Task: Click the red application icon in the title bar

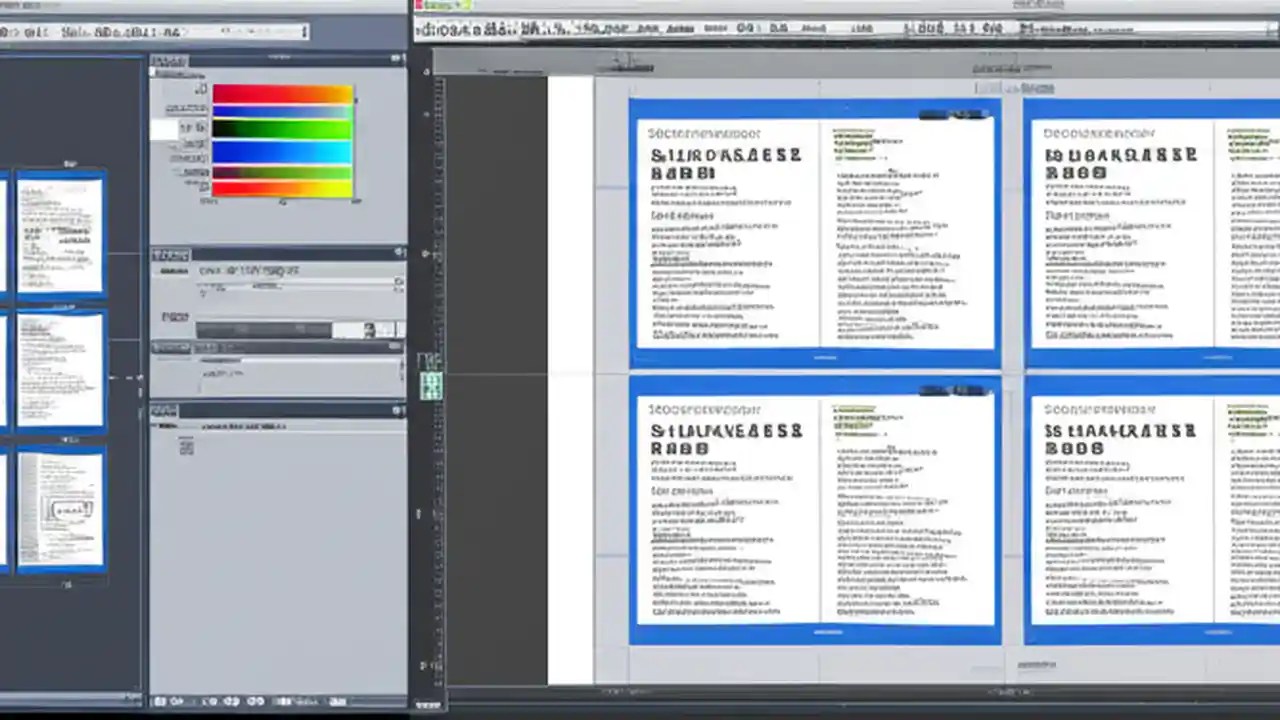Action: click(x=420, y=5)
